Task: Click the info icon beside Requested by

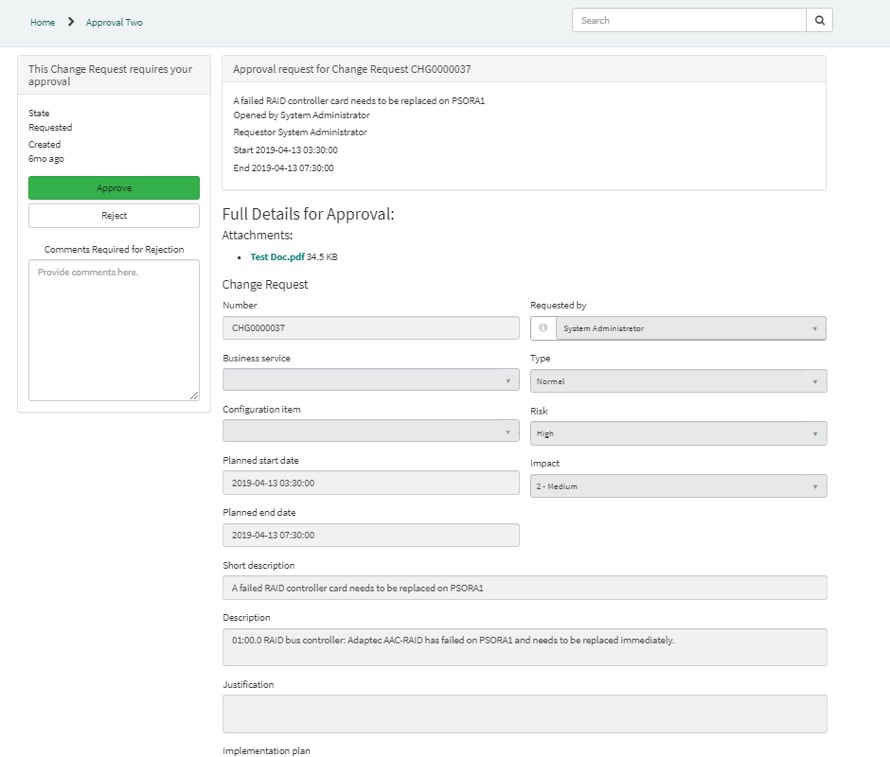Action: point(543,328)
